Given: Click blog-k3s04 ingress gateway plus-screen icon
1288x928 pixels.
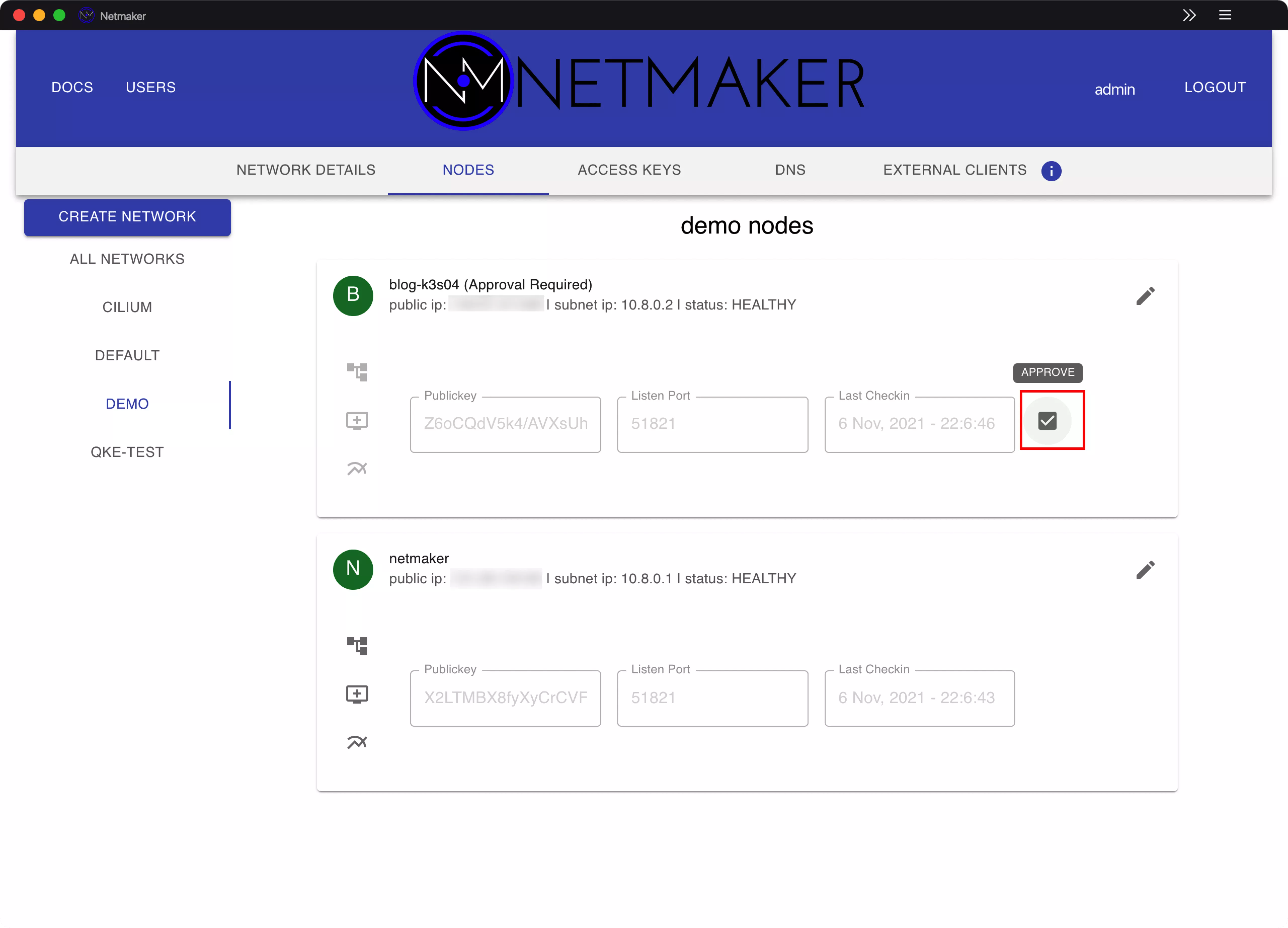Looking at the screenshot, I should pos(357,420).
